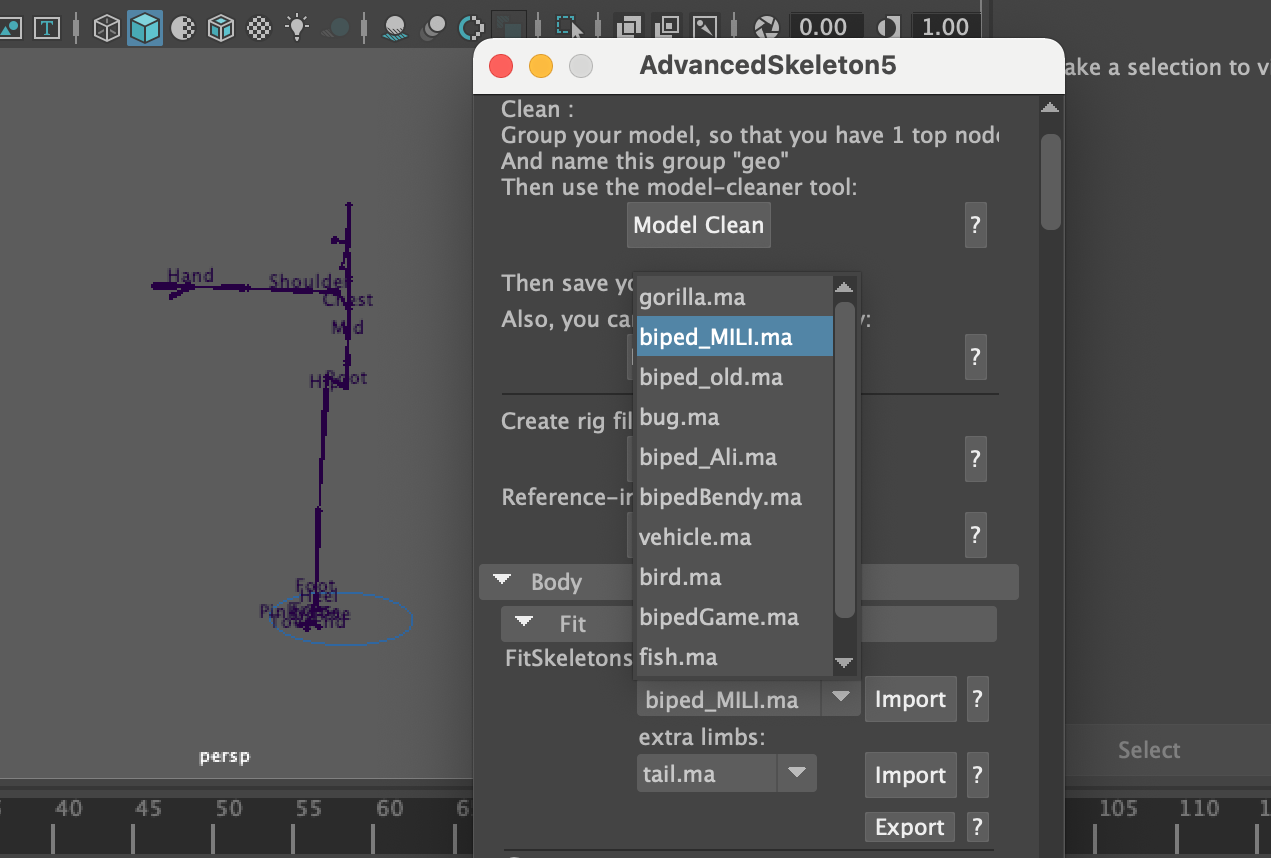Open help beside the Export button
Image resolution: width=1271 pixels, height=858 pixels.
click(x=978, y=827)
